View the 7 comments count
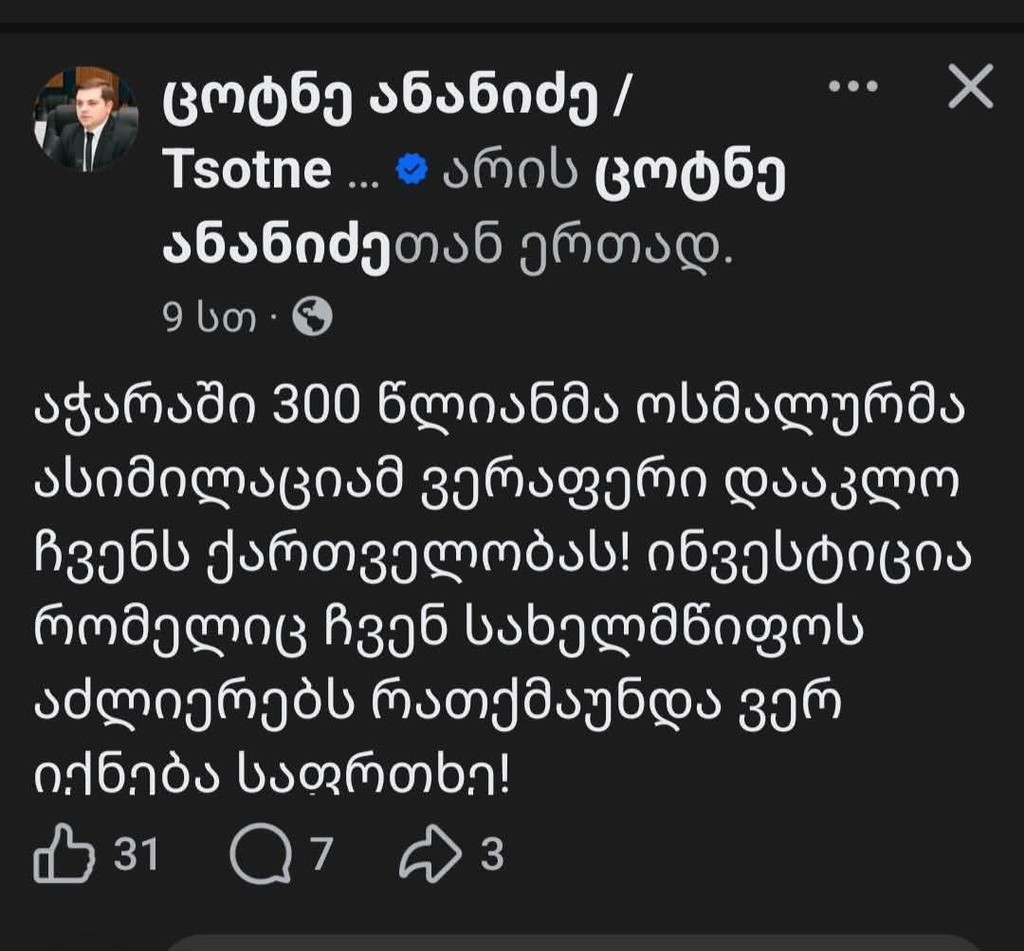This screenshot has height=951, width=1024. 320,856
